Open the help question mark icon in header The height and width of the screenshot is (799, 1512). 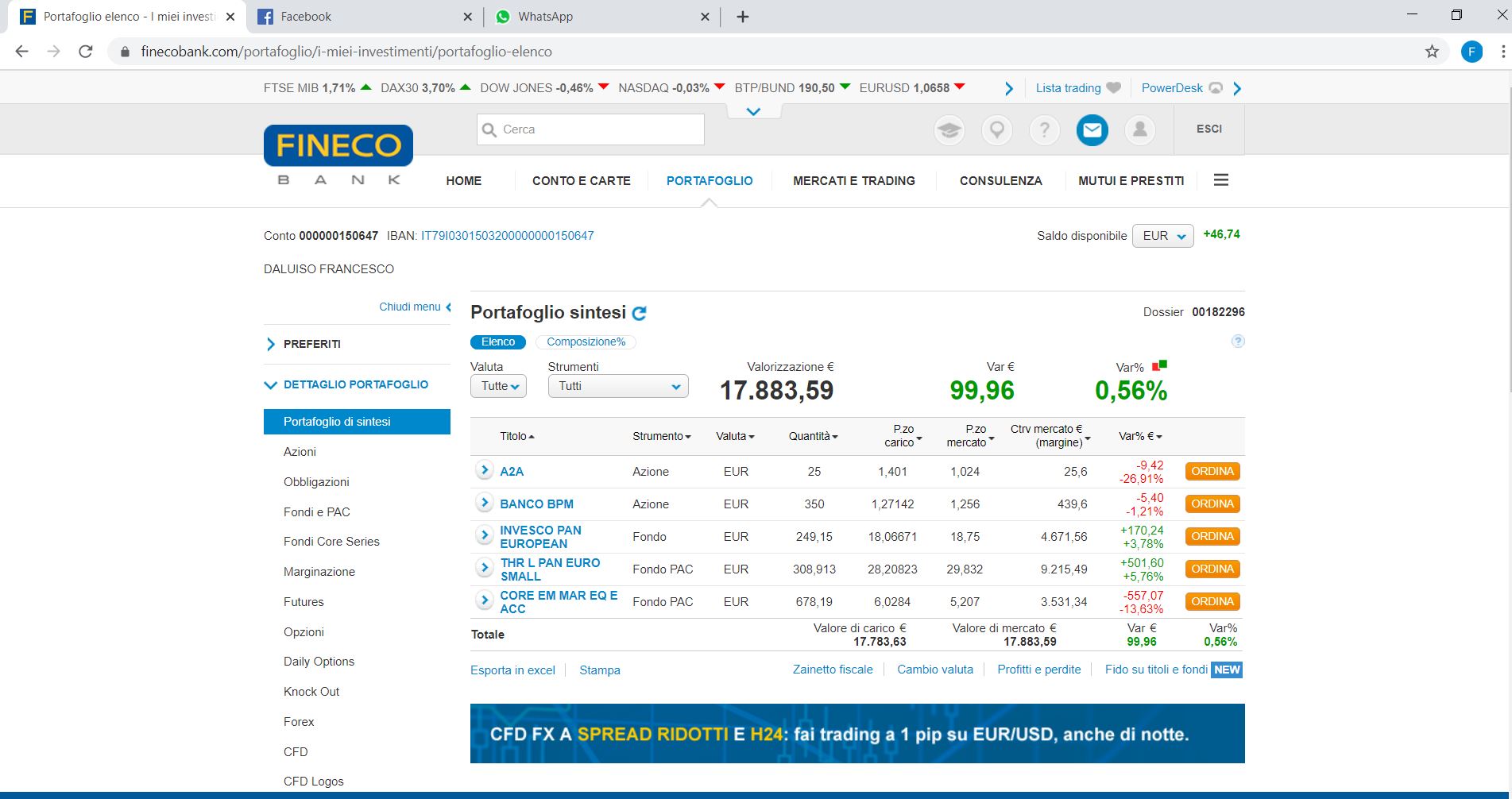[x=1044, y=129]
